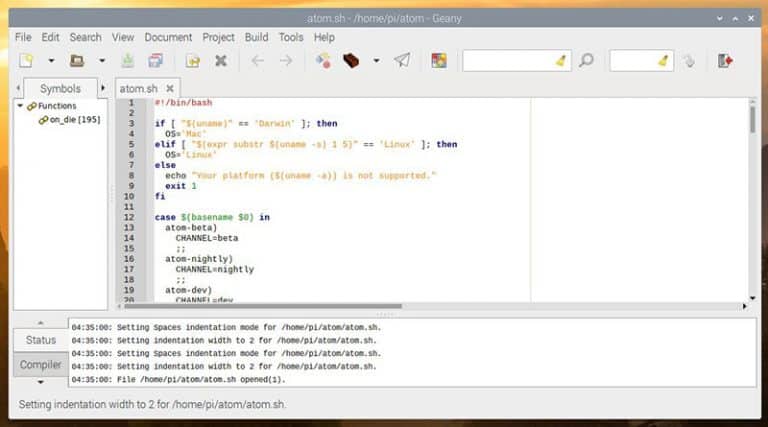The image size is (768, 427).
Task: Click status bar indentation width message
Action: (x=152, y=404)
